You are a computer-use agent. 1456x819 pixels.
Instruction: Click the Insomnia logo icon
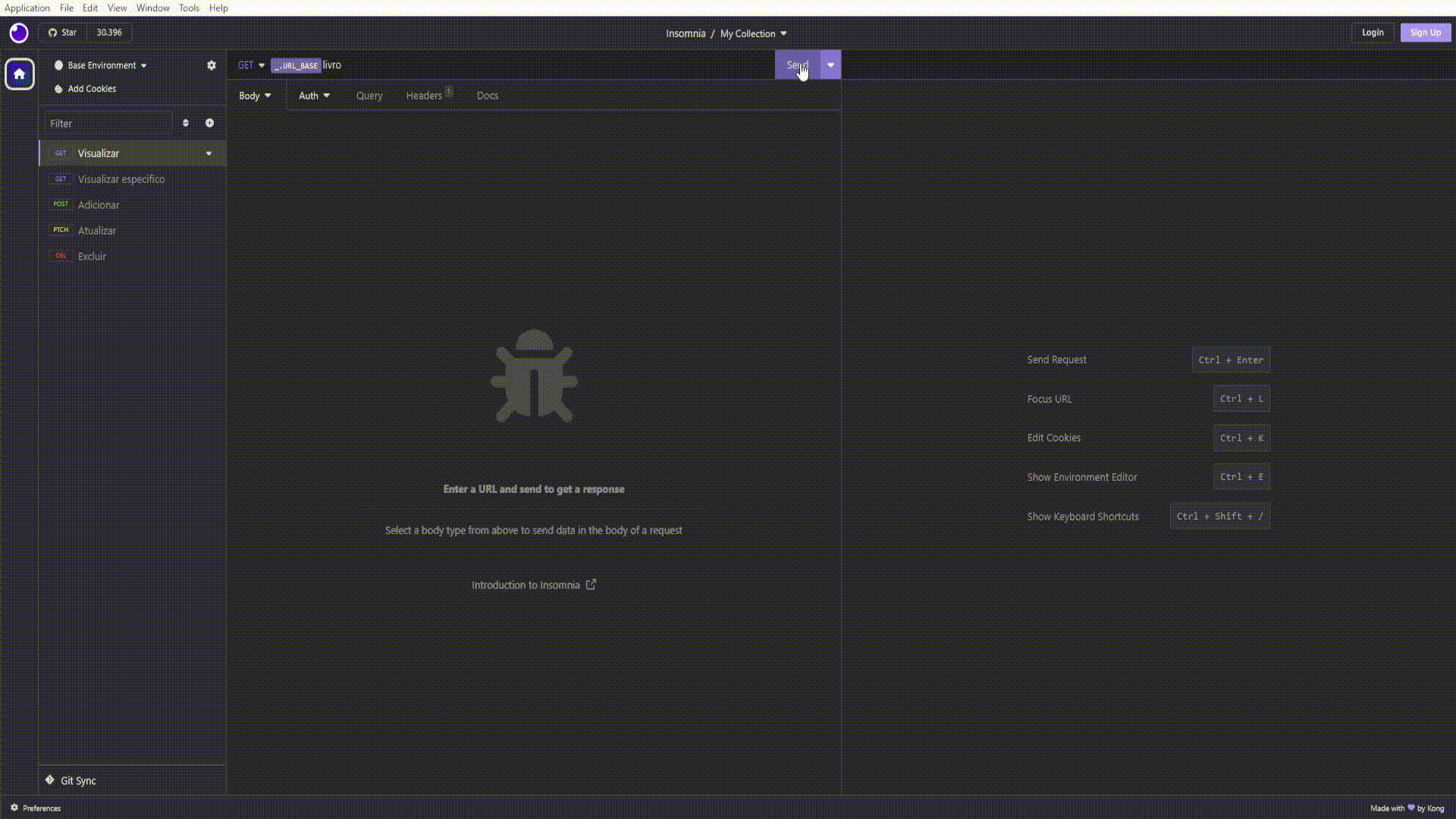[x=19, y=33]
